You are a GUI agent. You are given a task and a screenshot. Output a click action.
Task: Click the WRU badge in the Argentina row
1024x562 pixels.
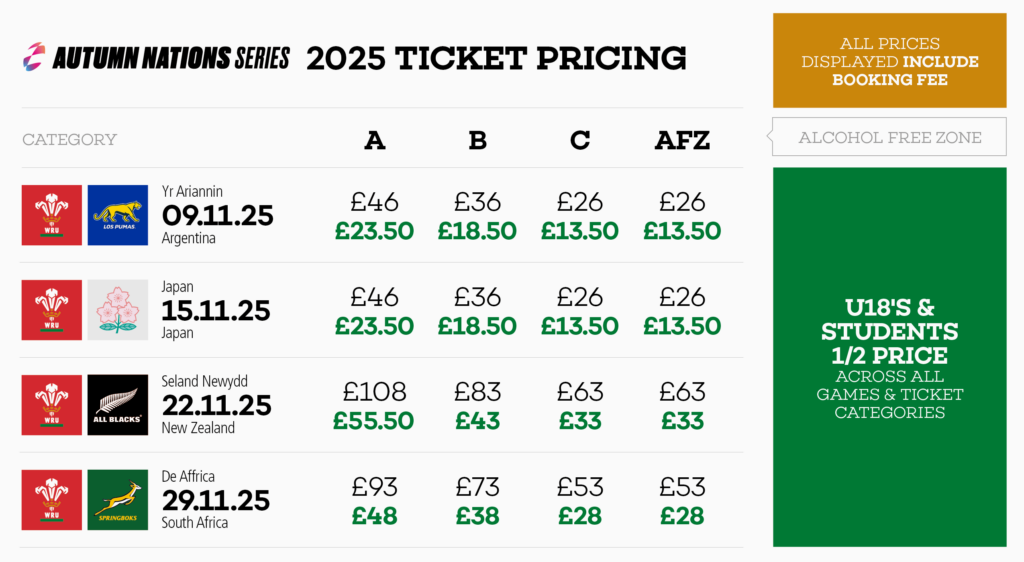[x=52, y=215]
